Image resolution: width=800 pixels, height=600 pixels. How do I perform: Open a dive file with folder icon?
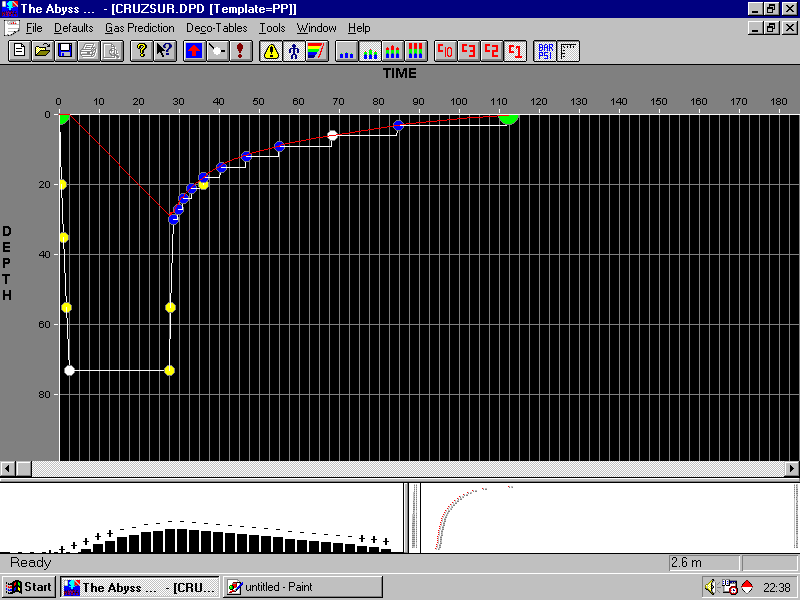tap(43, 51)
